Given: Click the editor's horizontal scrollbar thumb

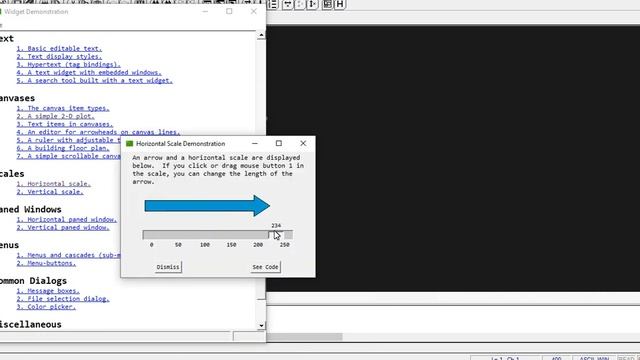Looking at the screenshot, I should [x=304, y=337].
